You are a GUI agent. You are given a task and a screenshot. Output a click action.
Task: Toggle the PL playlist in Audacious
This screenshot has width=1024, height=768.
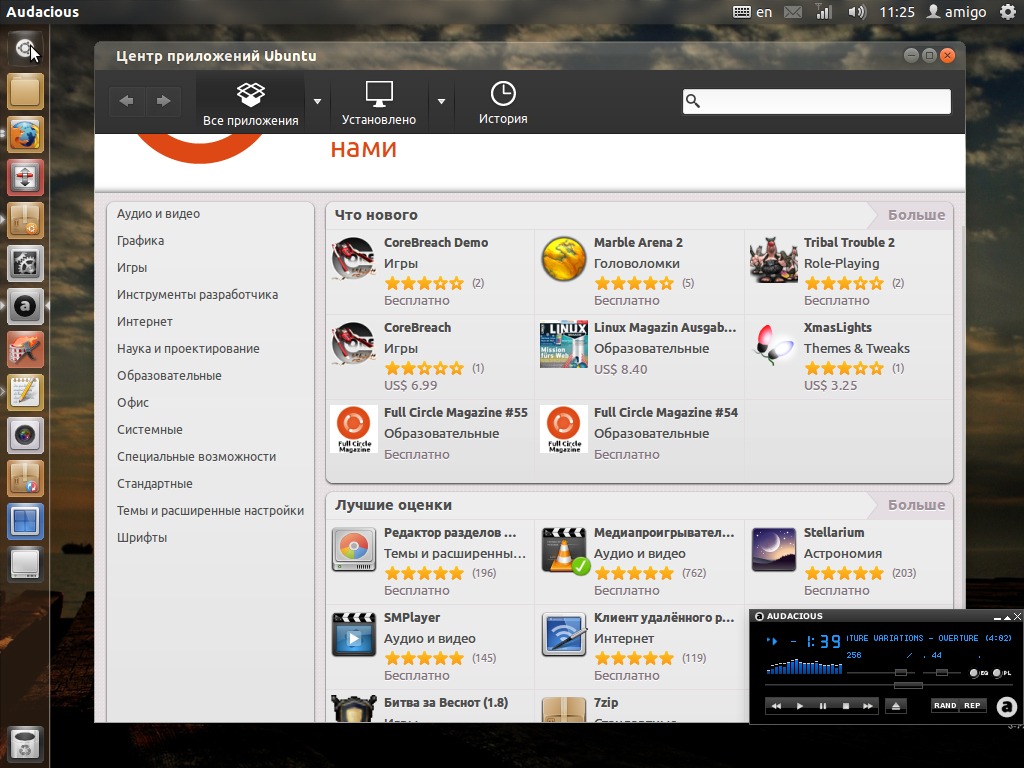tap(1002, 673)
